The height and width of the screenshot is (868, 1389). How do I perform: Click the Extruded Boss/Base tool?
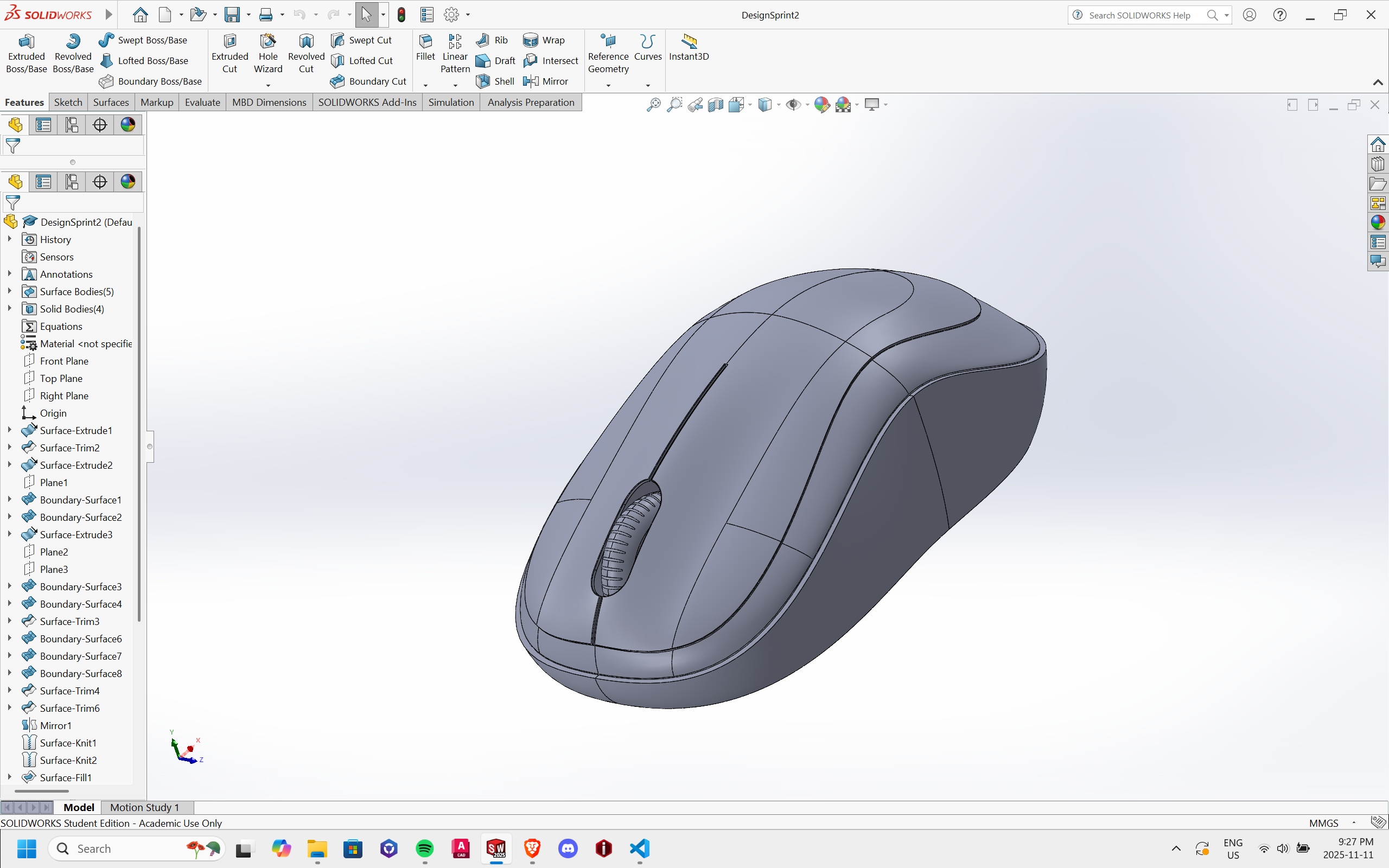27,54
